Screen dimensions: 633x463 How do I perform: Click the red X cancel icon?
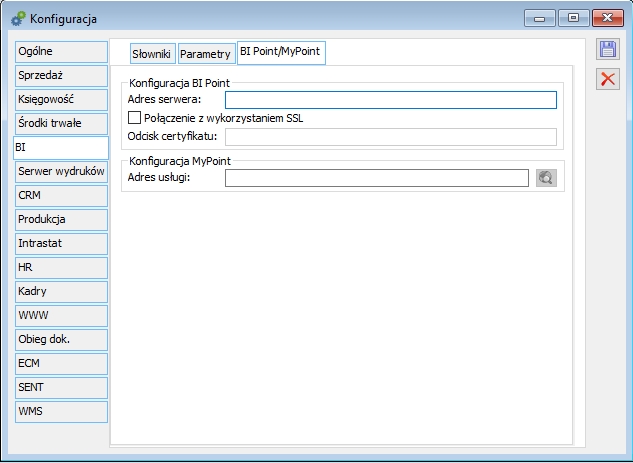click(608, 79)
